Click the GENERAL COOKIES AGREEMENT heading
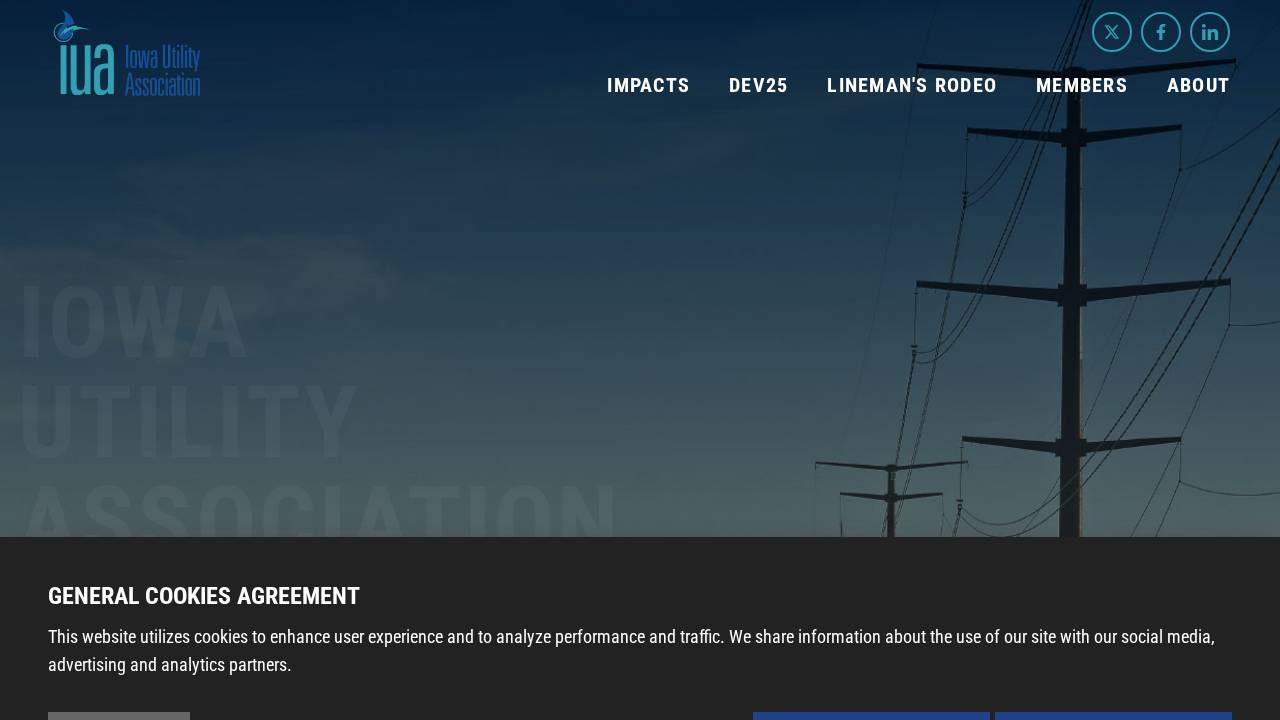Screen dimensions: 1280x720 click(203, 595)
